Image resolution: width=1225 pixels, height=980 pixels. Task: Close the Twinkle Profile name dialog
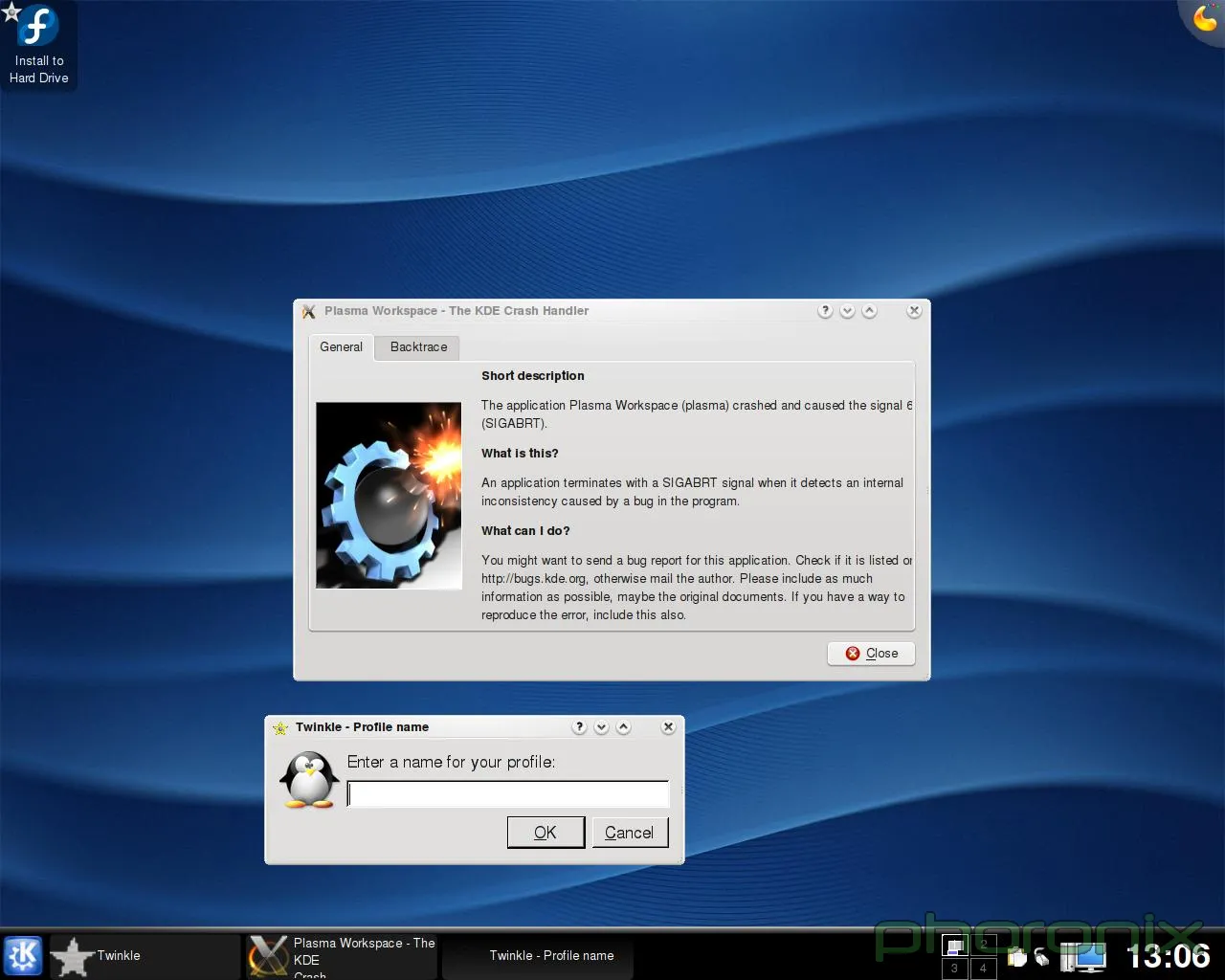pyautogui.click(x=668, y=727)
